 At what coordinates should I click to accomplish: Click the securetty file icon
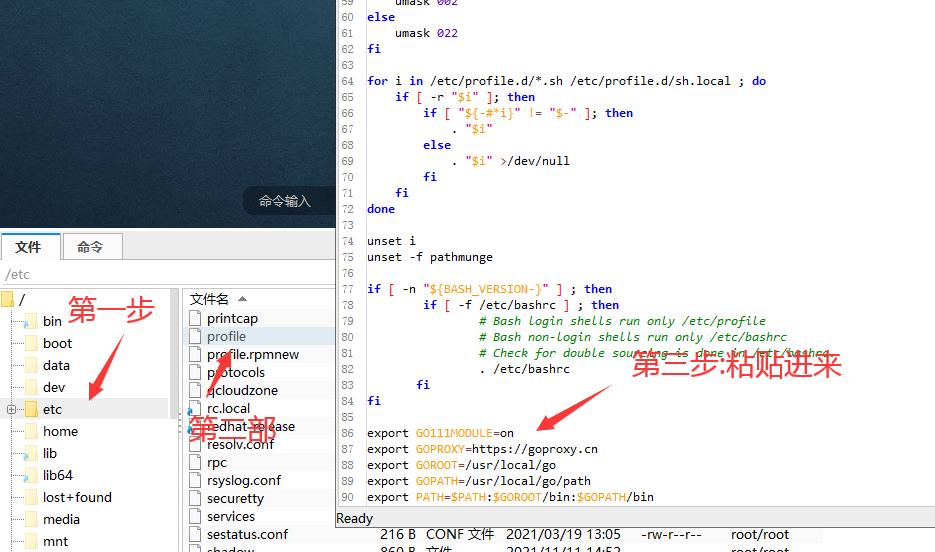[195, 498]
